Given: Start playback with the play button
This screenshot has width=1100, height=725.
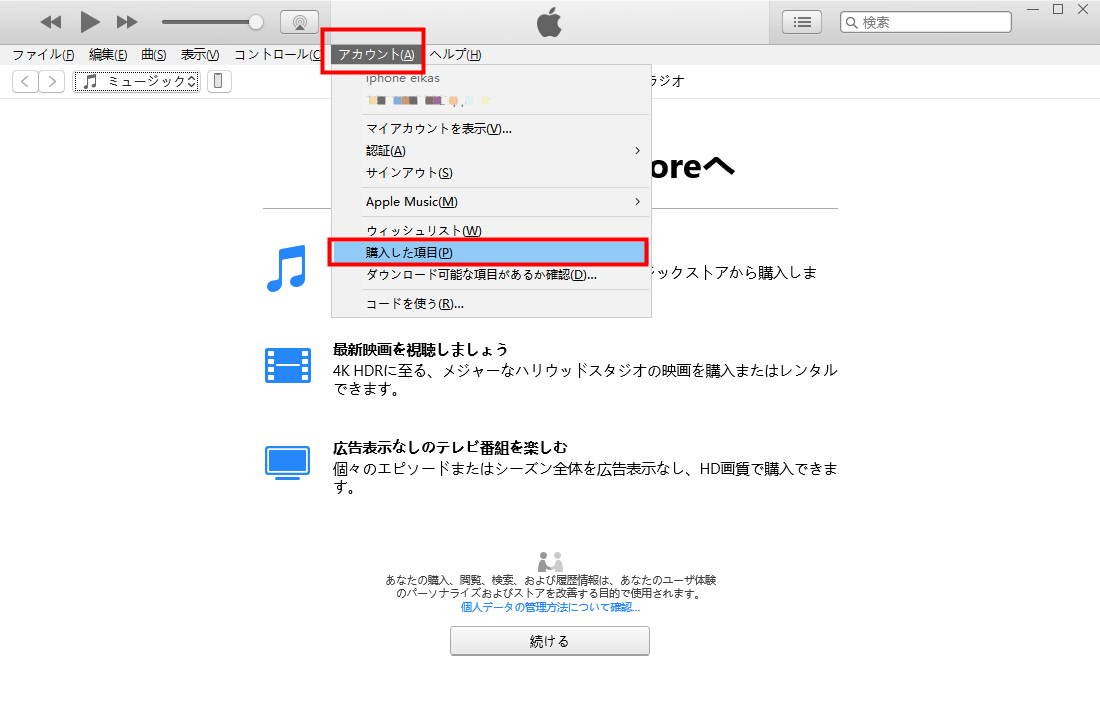Looking at the screenshot, I should click(89, 22).
